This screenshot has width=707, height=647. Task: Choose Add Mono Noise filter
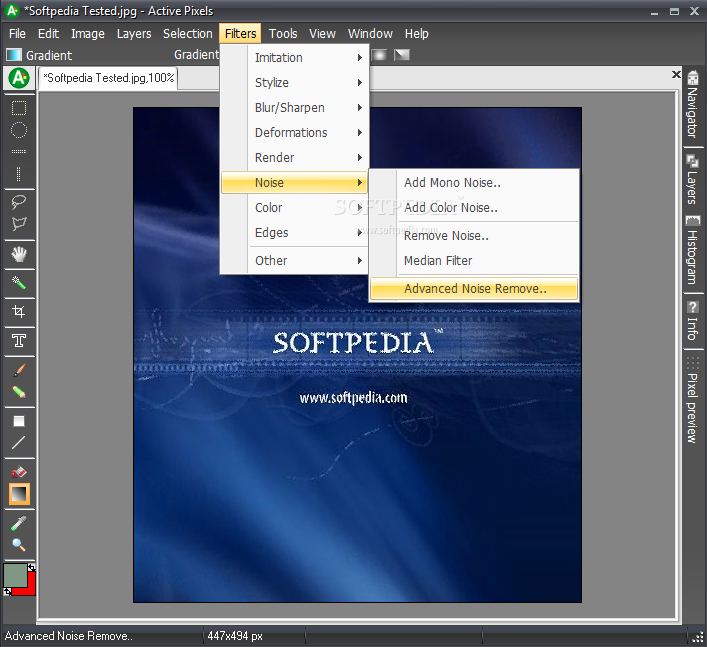pyautogui.click(x=474, y=183)
